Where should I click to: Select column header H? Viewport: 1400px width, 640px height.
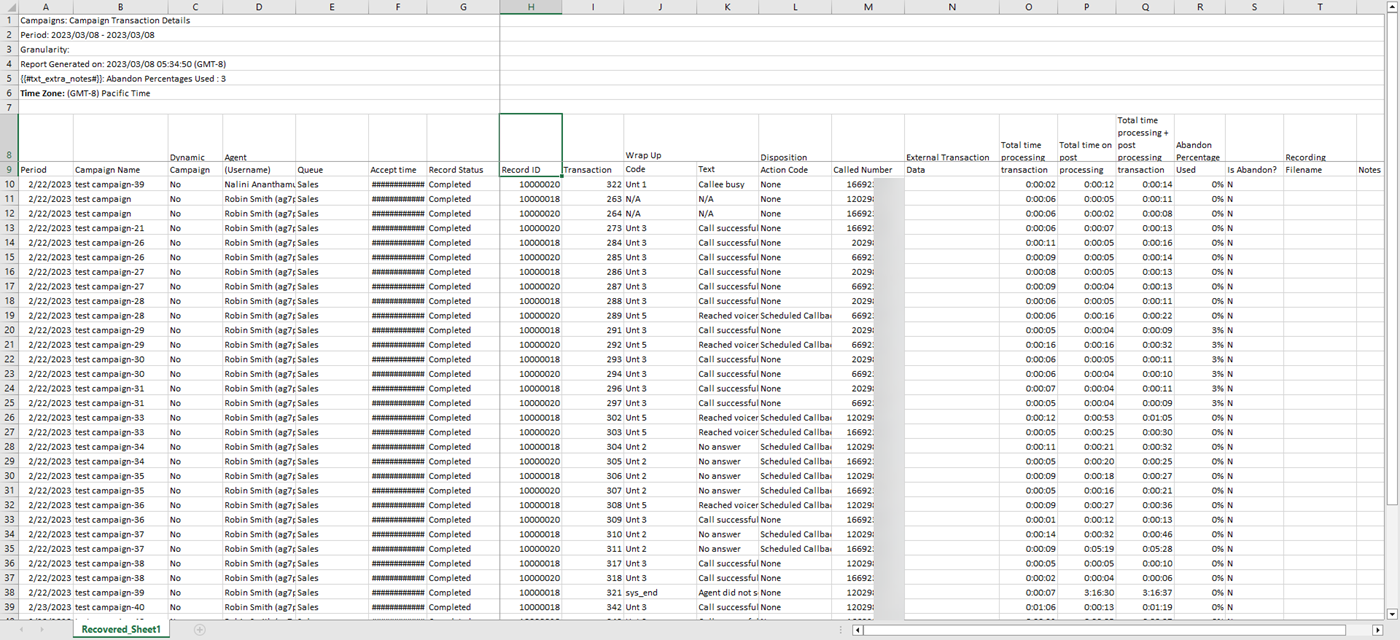(x=530, y=7)
